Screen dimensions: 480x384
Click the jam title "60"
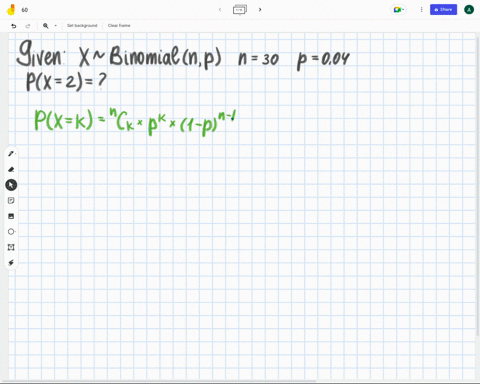(25, 10)
